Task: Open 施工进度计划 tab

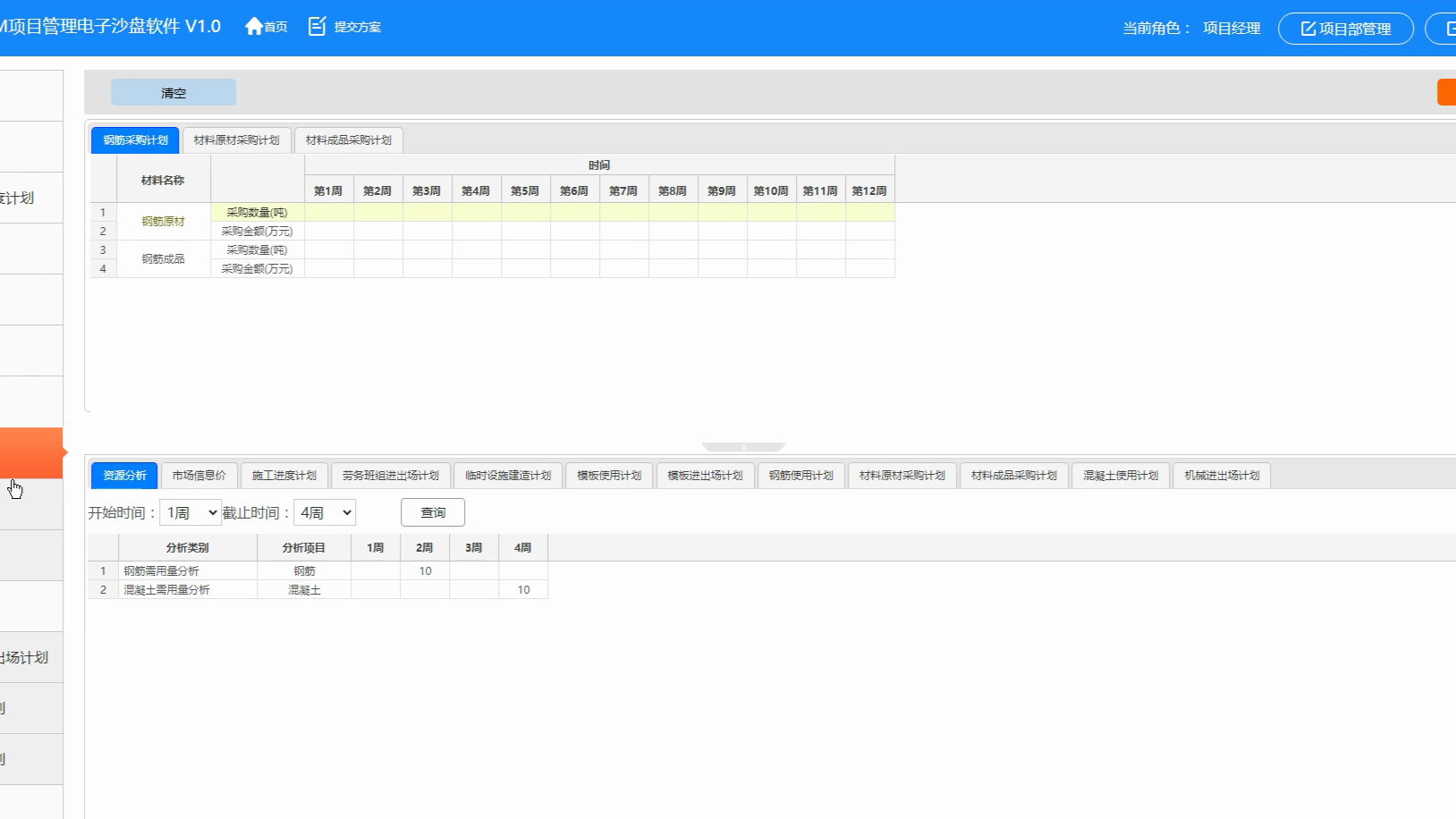Action: 284,476
